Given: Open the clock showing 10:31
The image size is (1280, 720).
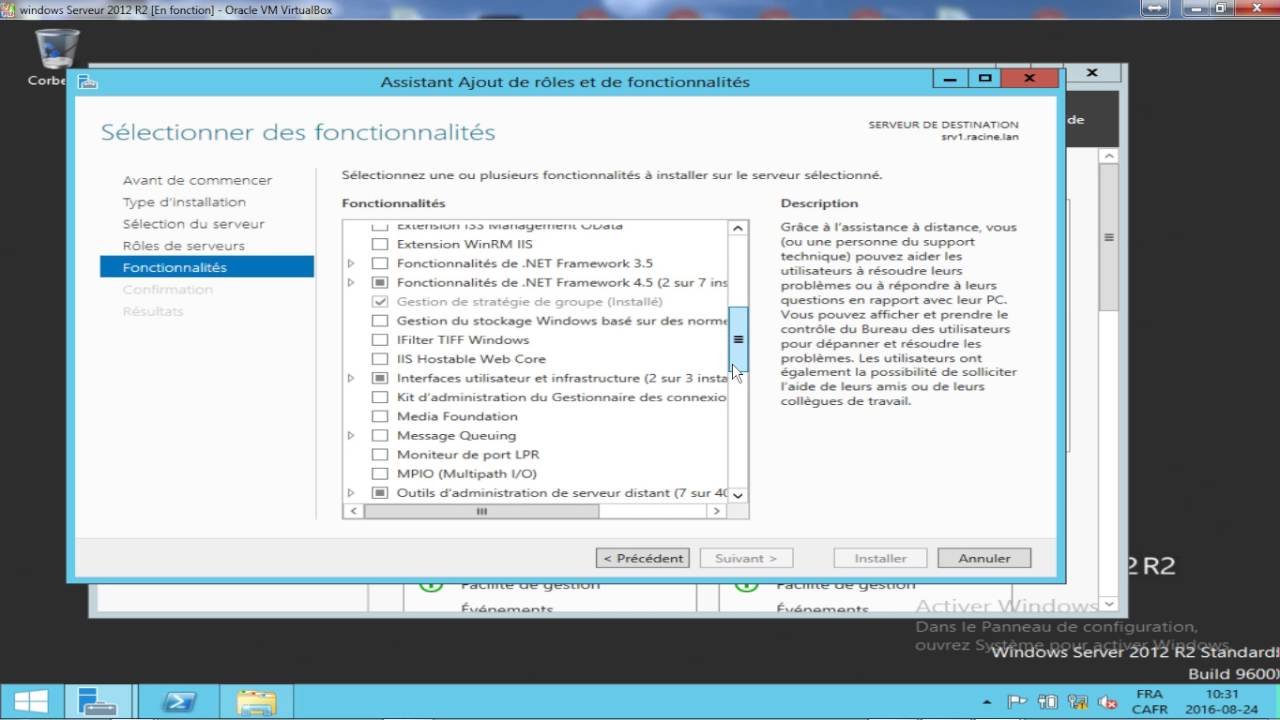Looking at the screenshot, I should click(1222, 702).
